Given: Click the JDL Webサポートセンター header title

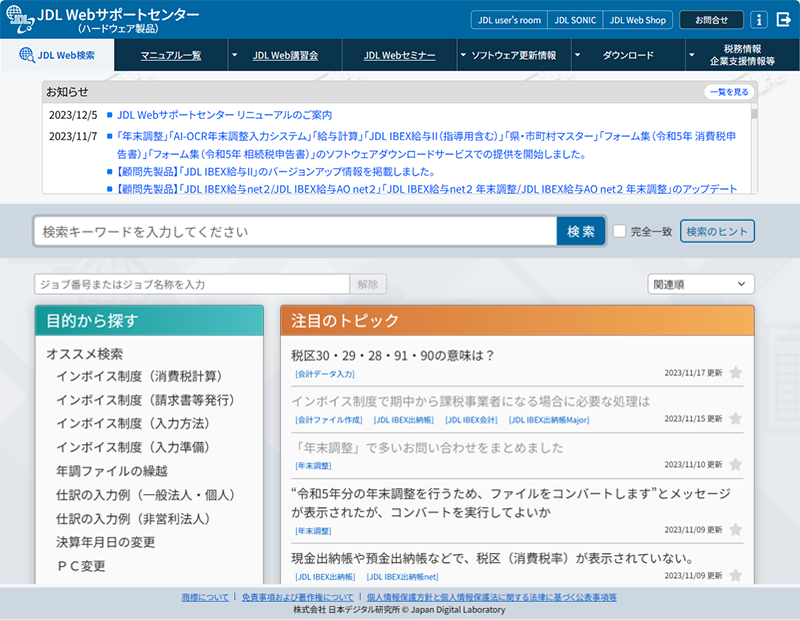Looking at the screenshot, I should (118, 15).
